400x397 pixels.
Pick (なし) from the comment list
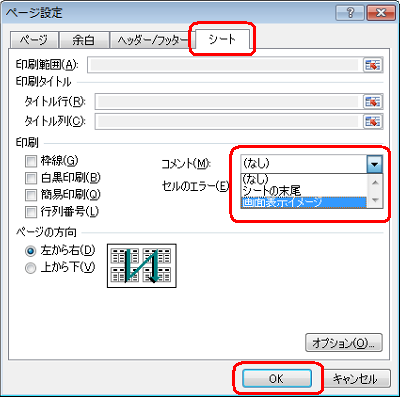[303, 179]
